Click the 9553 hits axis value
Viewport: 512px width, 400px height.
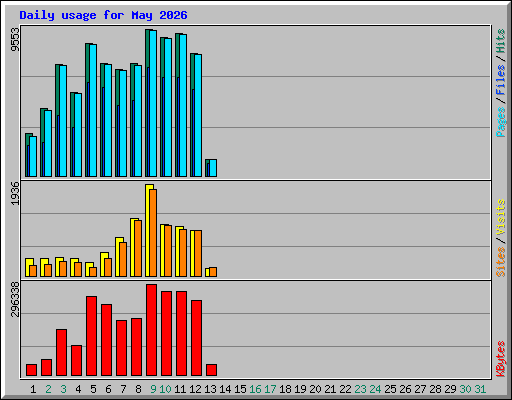pos(15,39)
